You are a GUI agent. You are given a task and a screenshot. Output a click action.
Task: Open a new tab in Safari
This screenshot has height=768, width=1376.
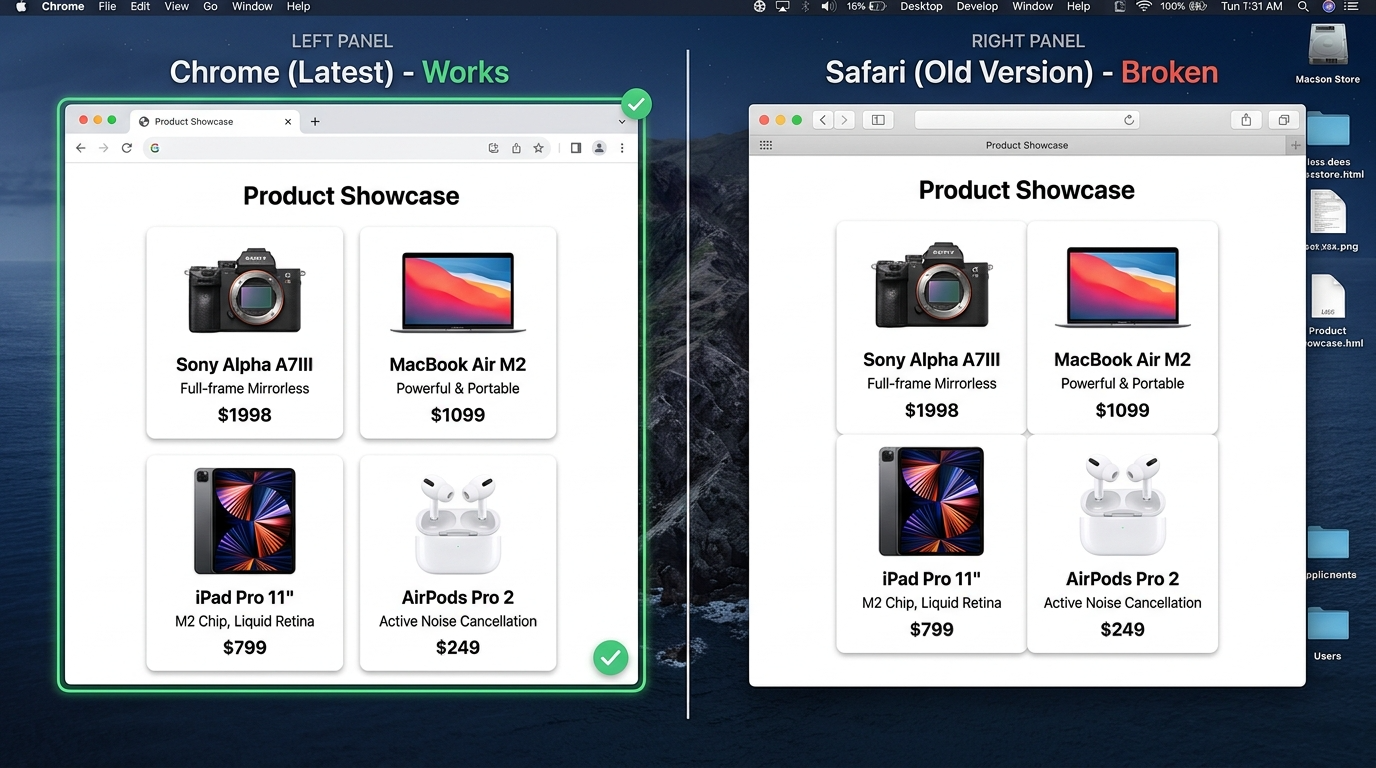click(x=1296, y=145)
